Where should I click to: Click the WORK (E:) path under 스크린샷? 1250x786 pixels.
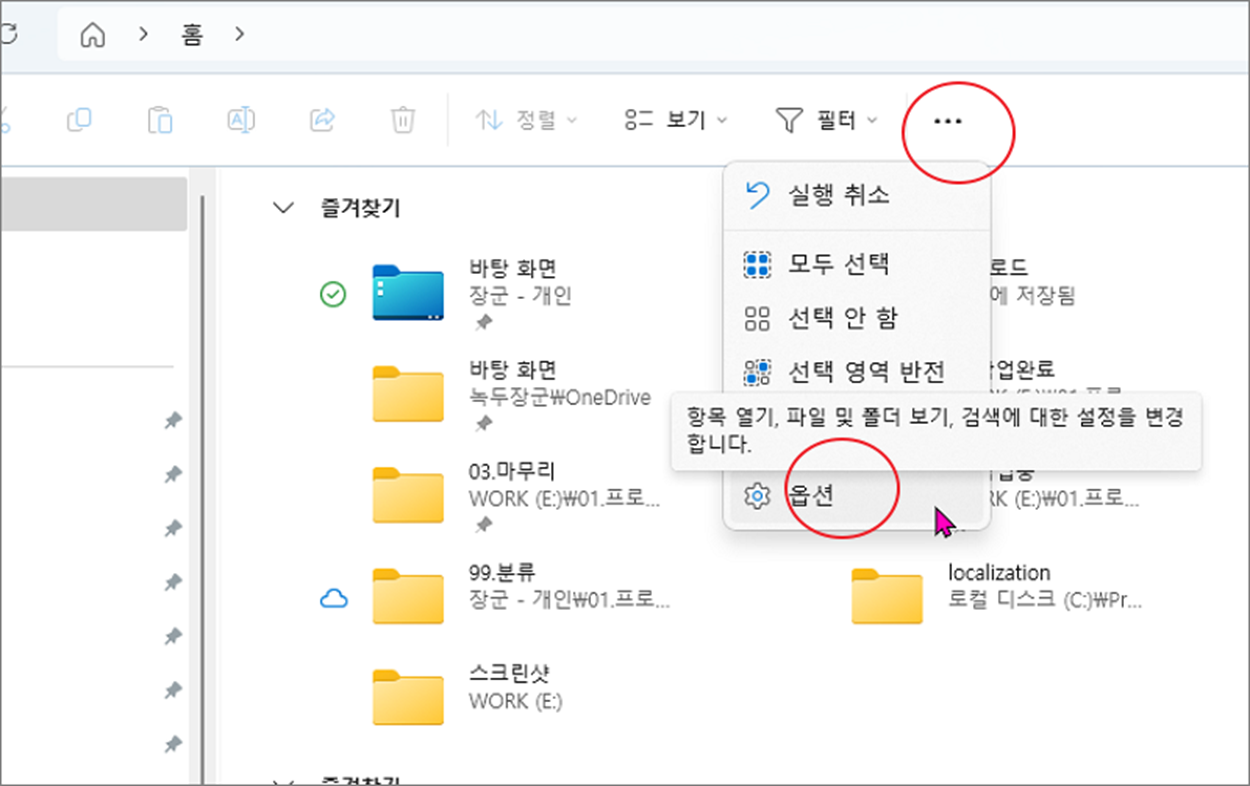click(x=516, y=701)
